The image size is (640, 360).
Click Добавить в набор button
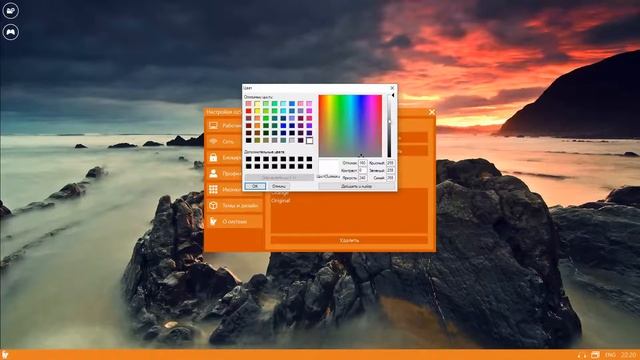(x=357, y=186)
